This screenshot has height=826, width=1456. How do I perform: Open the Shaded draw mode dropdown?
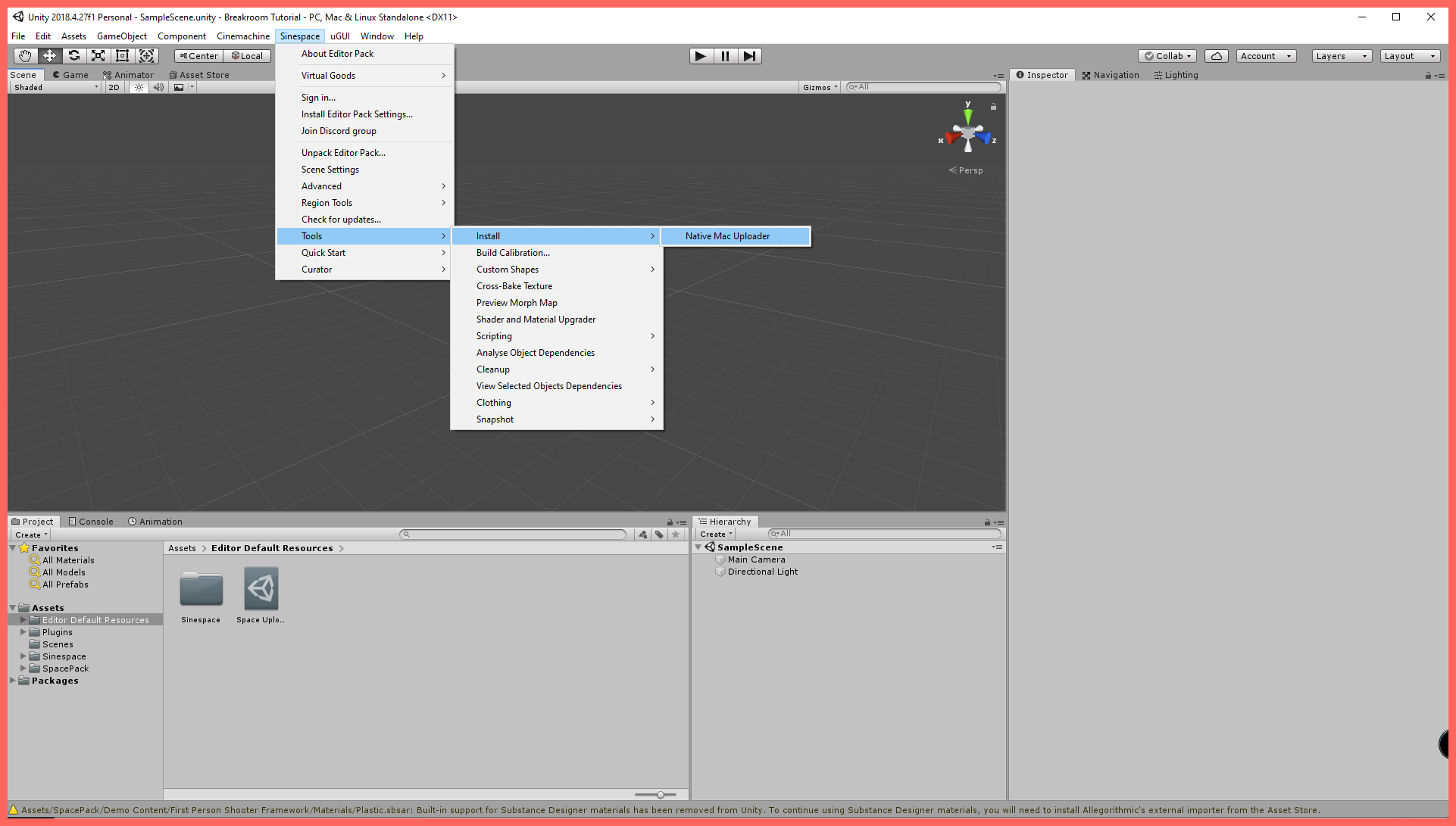pos(56,87)
